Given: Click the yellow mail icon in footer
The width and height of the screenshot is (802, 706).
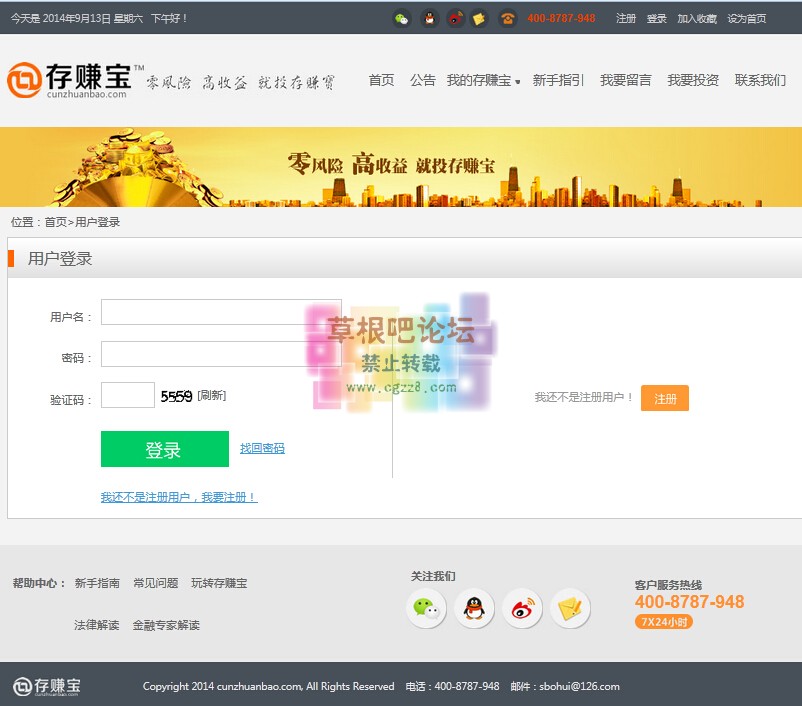Looking at the screenshot, I should [570, 608].
